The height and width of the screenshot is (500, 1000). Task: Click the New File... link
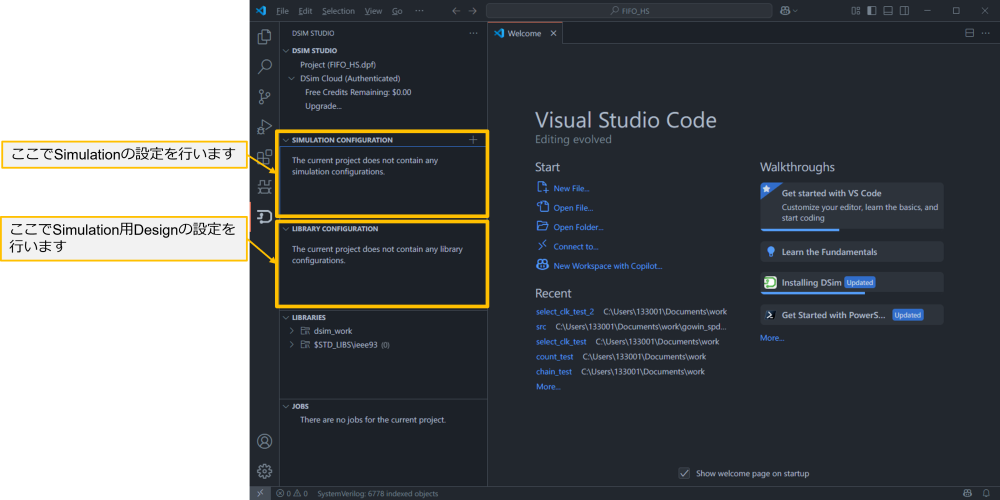pos(571,189)
